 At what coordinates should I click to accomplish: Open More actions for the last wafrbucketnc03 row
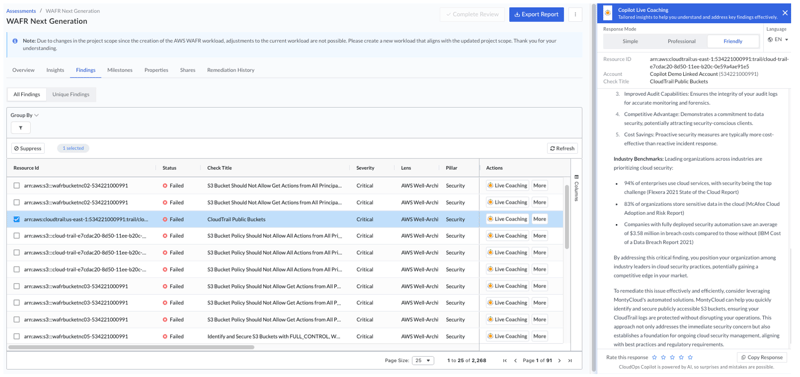click(539, 319)
